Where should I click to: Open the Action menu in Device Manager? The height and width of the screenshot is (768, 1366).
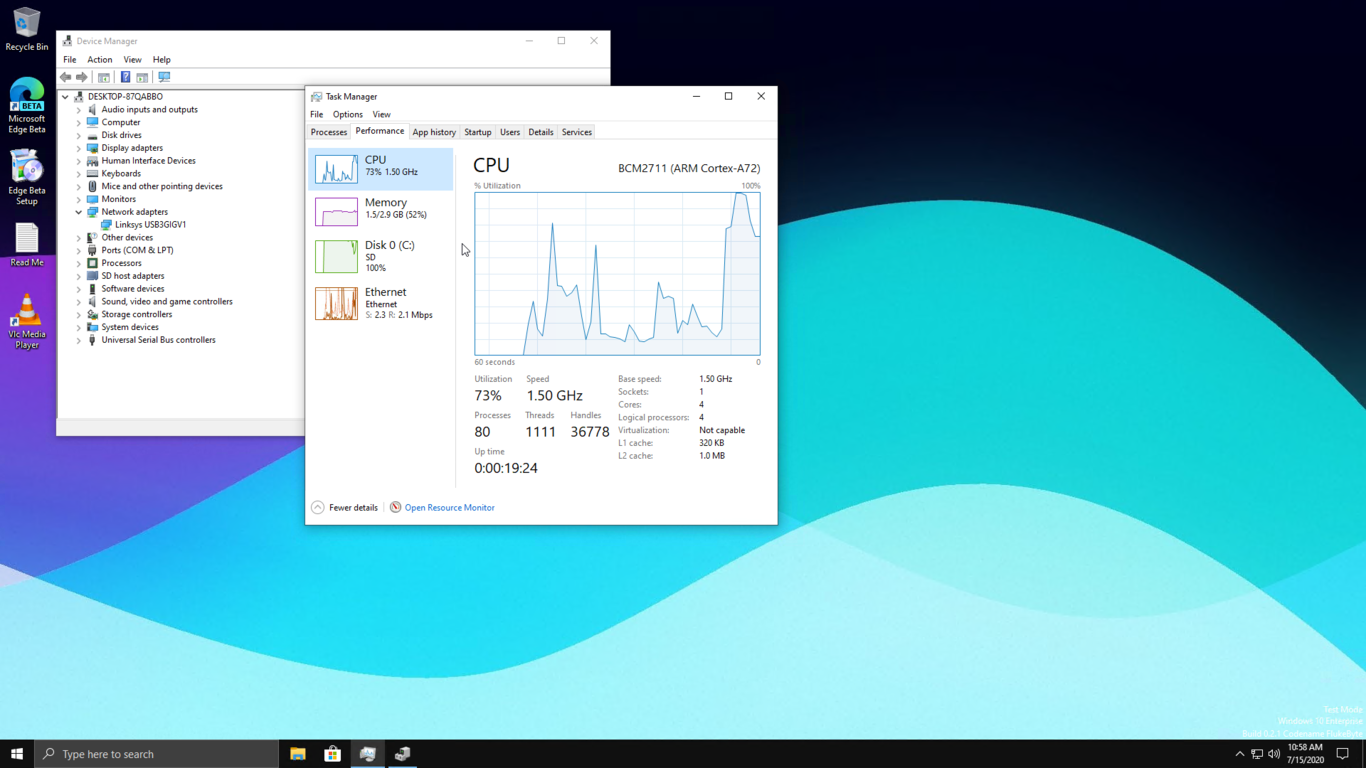click(x=99, y=59)
